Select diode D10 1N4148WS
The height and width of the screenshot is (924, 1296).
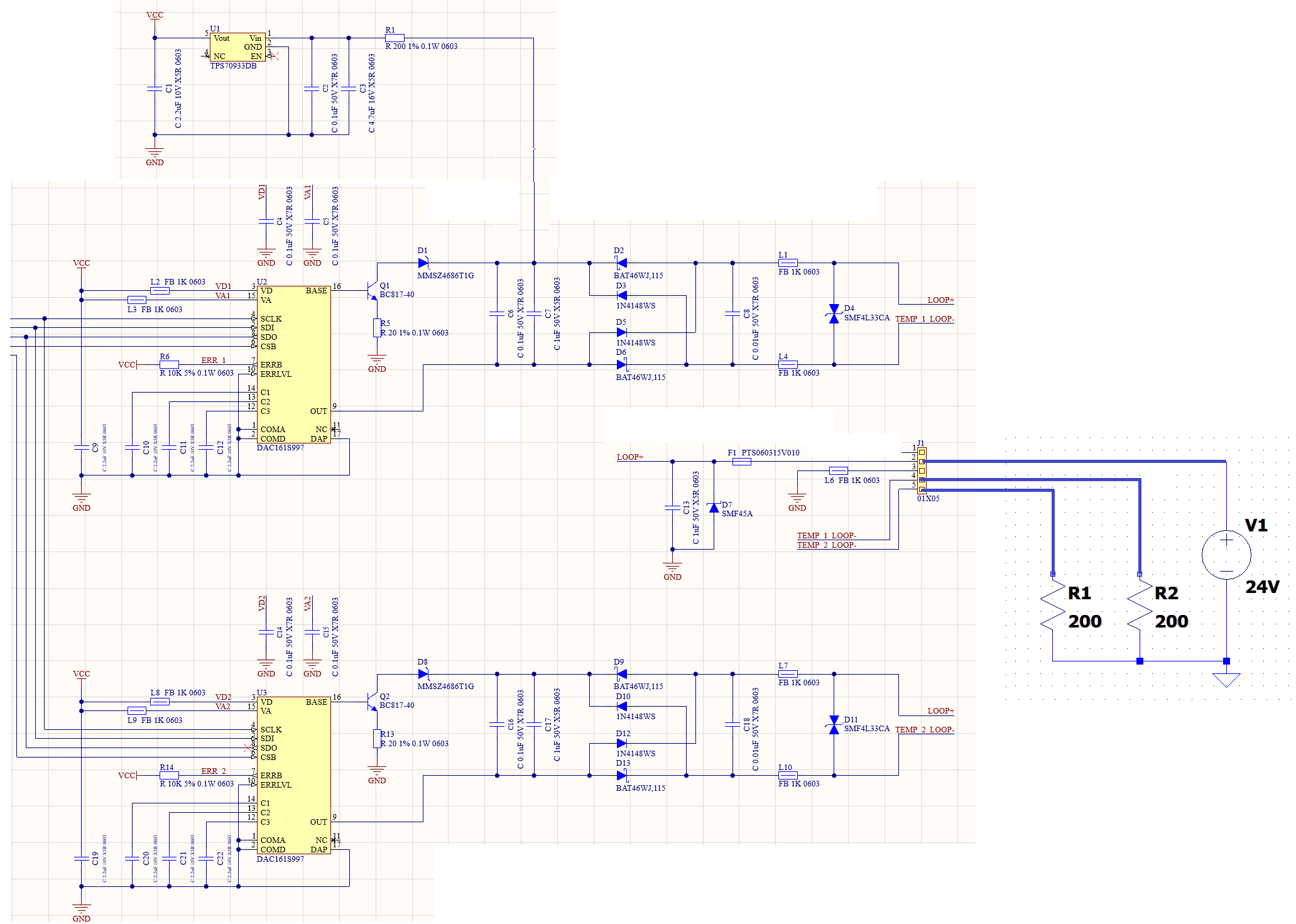click(621, 706)
